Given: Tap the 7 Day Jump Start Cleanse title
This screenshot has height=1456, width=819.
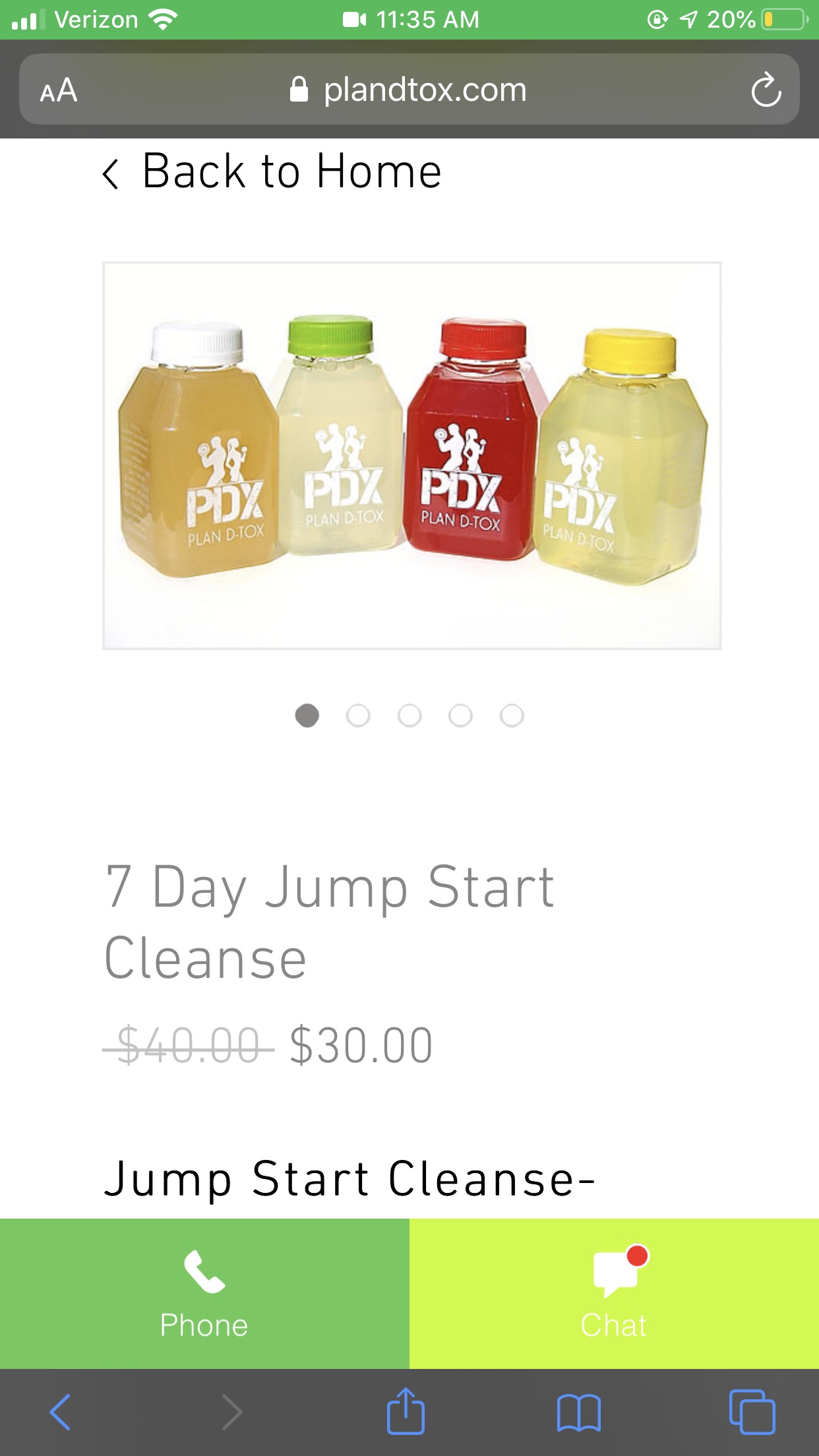Looking at the screenshot, I should click(330, 922).
